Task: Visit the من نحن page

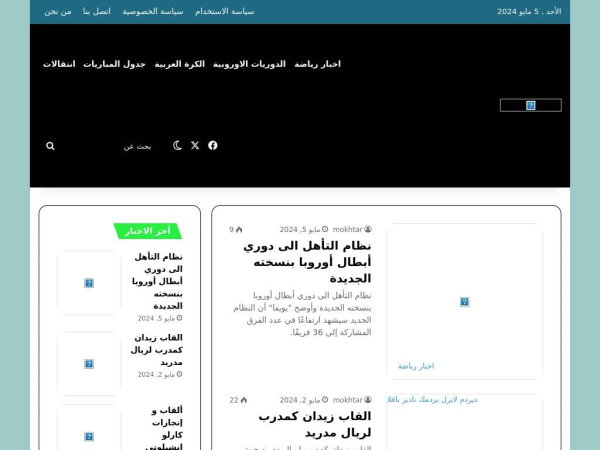Action: click(x=58, y=11)
